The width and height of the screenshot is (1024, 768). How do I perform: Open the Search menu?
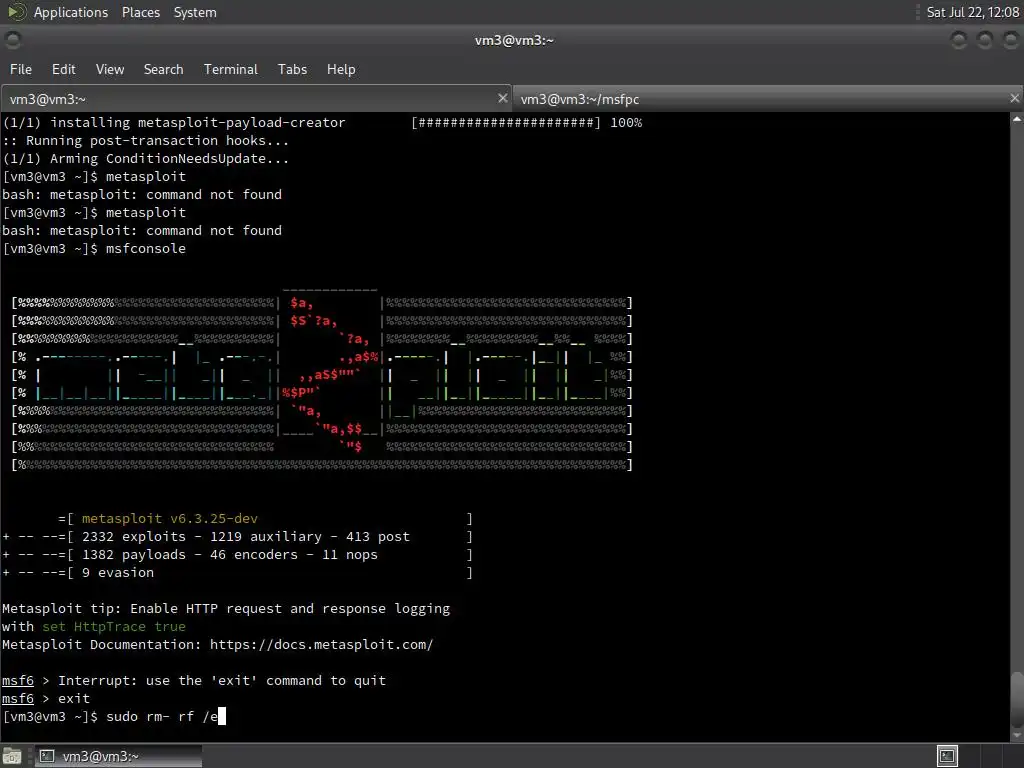(163, 69)
